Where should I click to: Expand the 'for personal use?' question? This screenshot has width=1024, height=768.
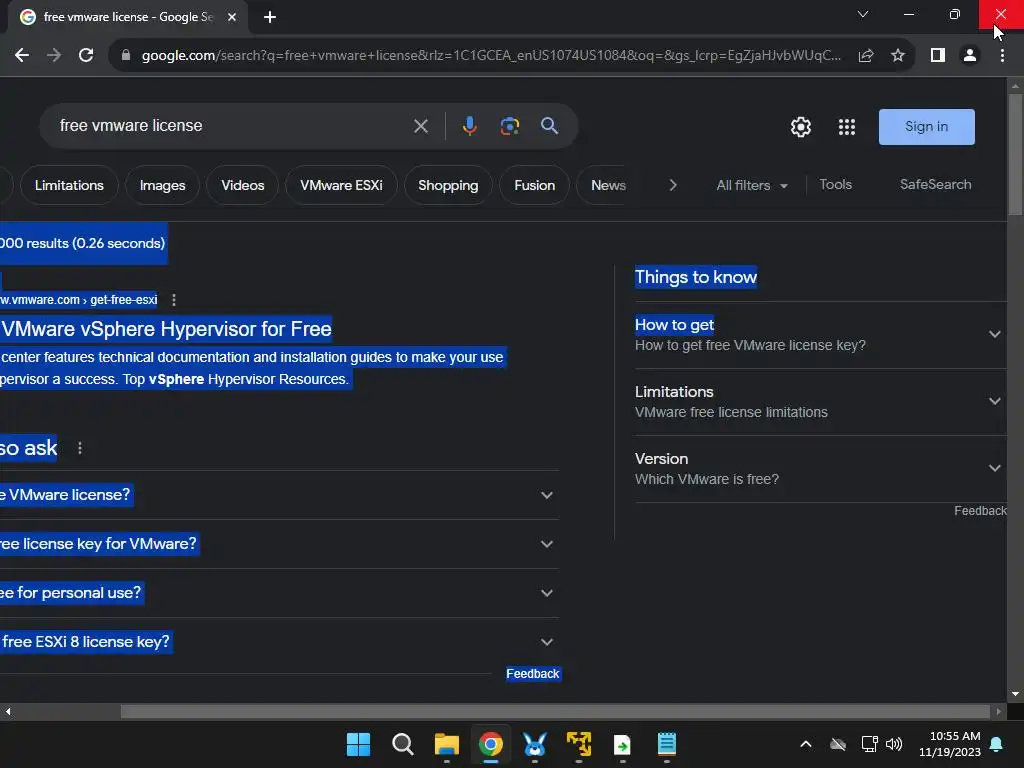pos(280,593)
